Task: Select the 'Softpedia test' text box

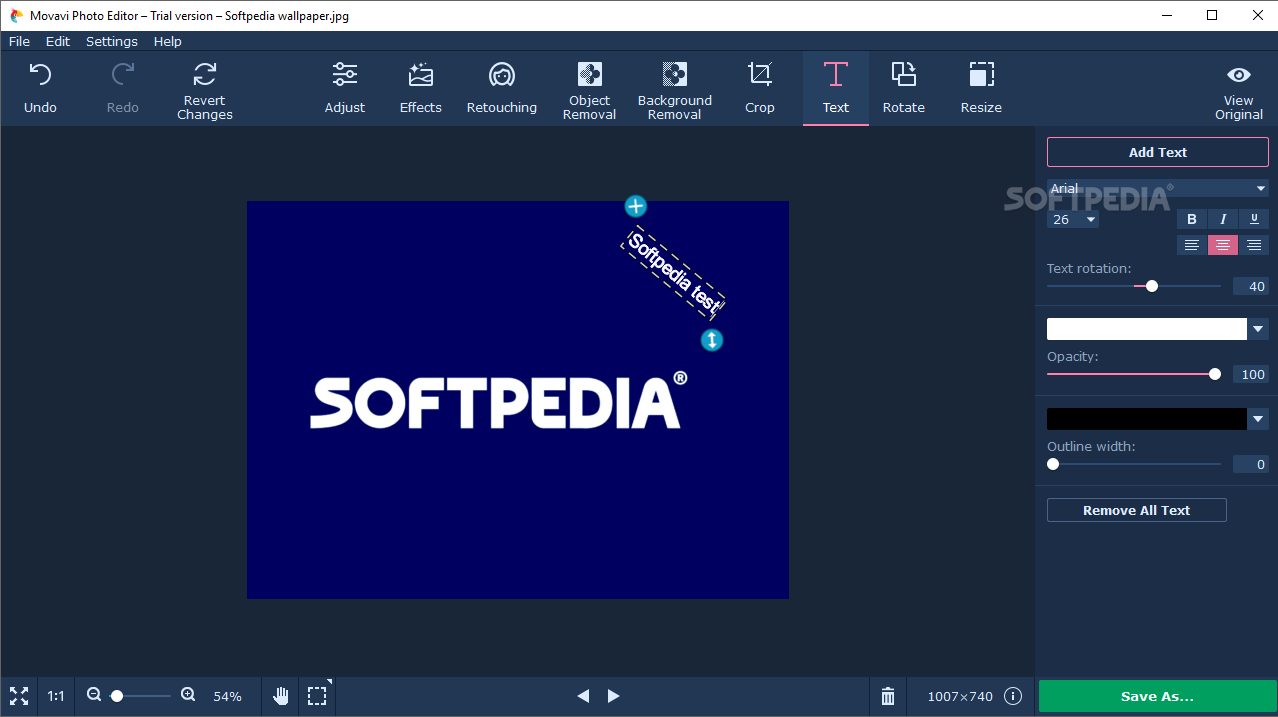Action: (x=674, y=272)
